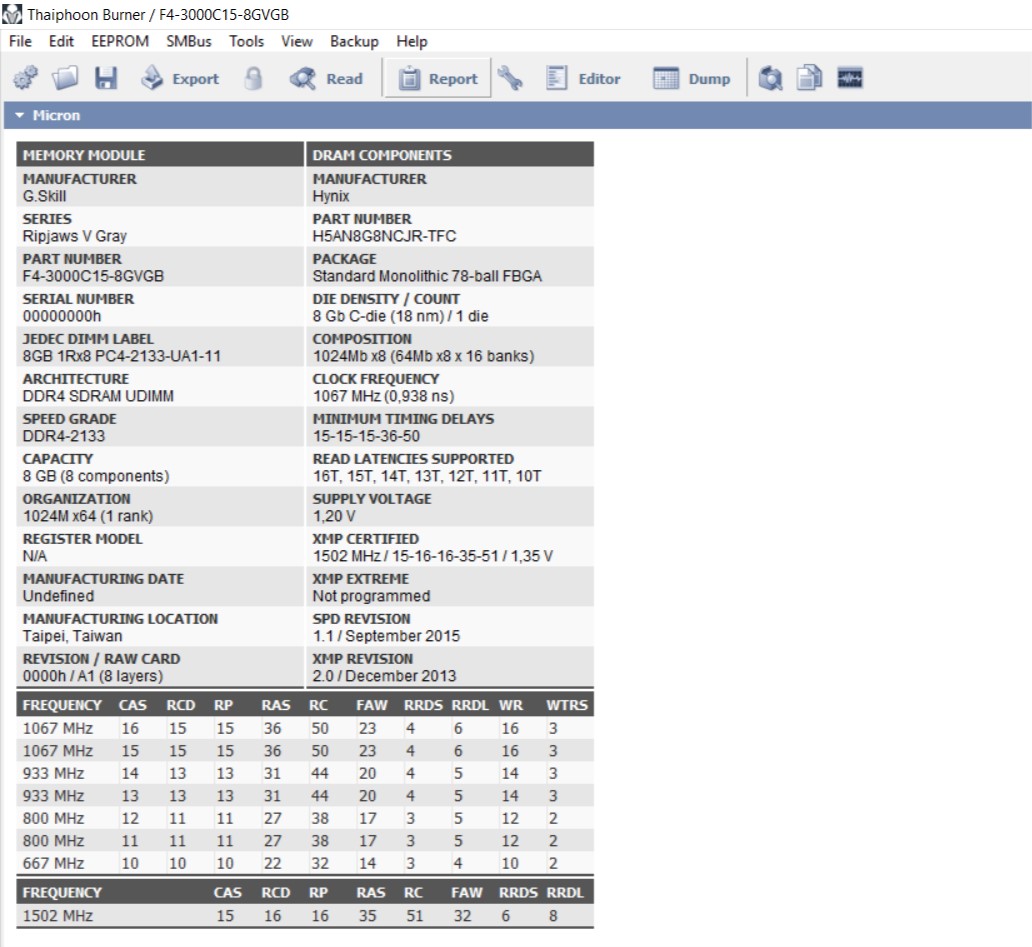Viewport: 1032px width, 947px height.
Task: Click the manufacturing location Taipei, Taiwan
Action: point(72,636)
